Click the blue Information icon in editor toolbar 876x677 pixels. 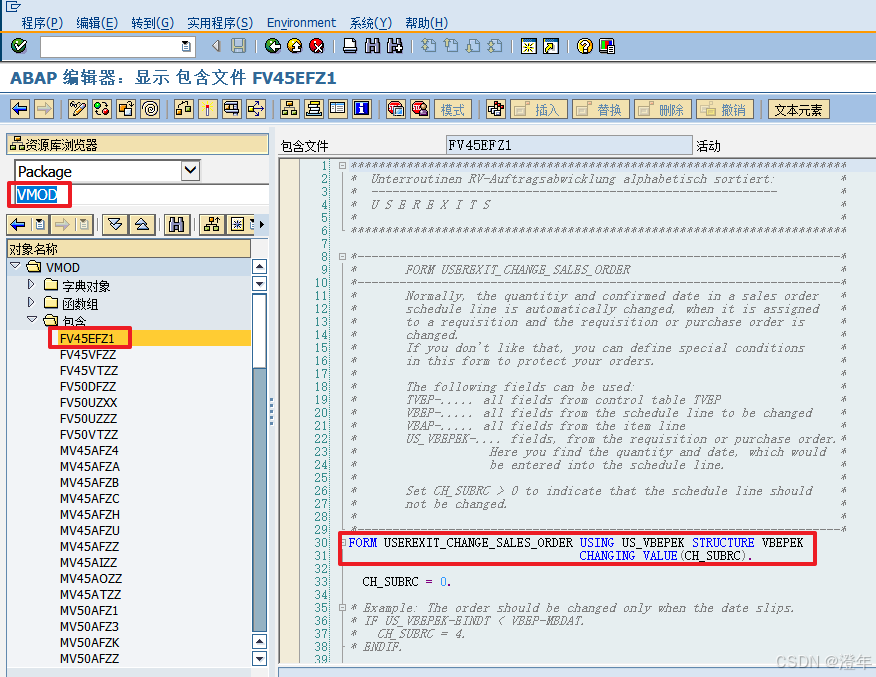362,108
